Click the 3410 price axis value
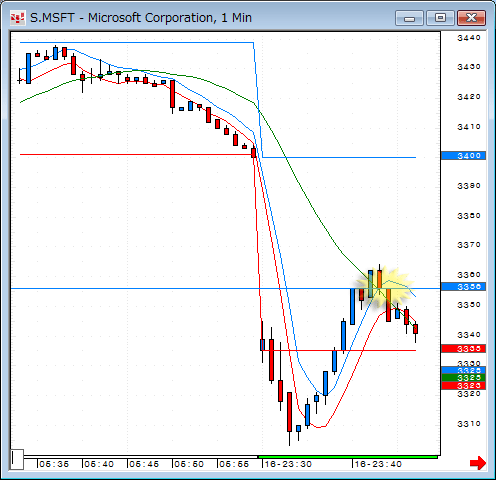496x480 pixels. (x=469, y=127)
